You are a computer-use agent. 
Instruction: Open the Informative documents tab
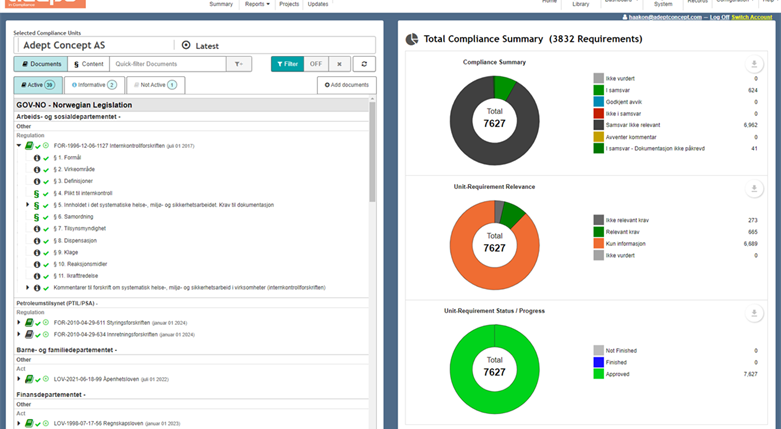[94, 85]
